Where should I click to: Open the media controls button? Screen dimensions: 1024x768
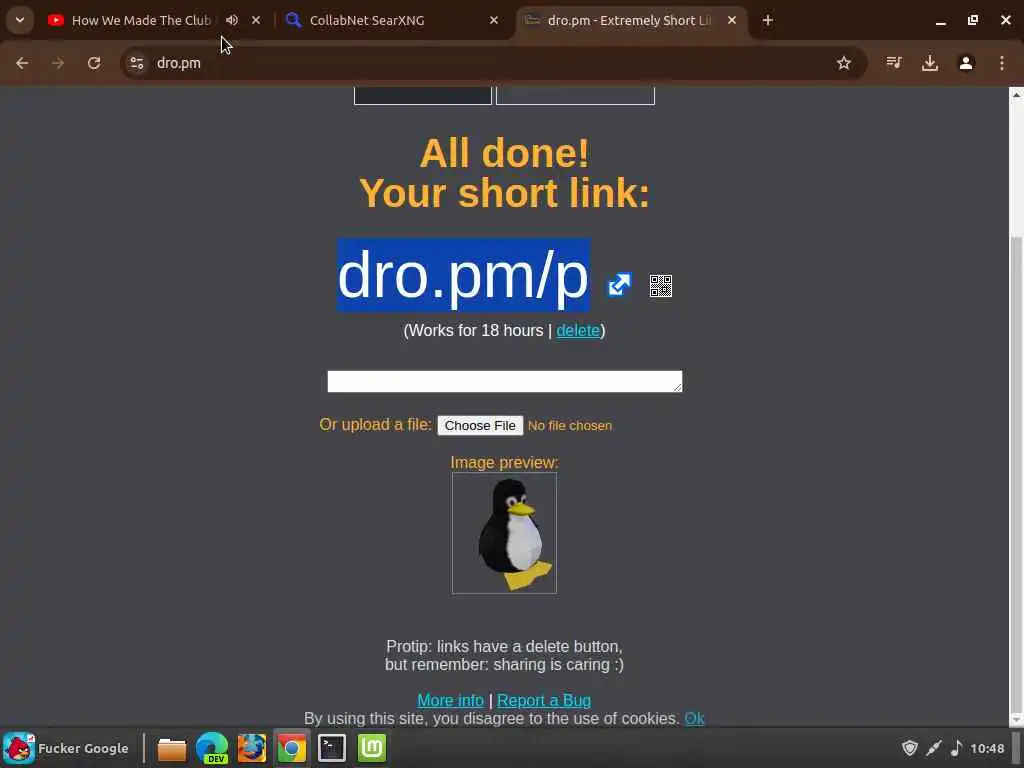894,63
